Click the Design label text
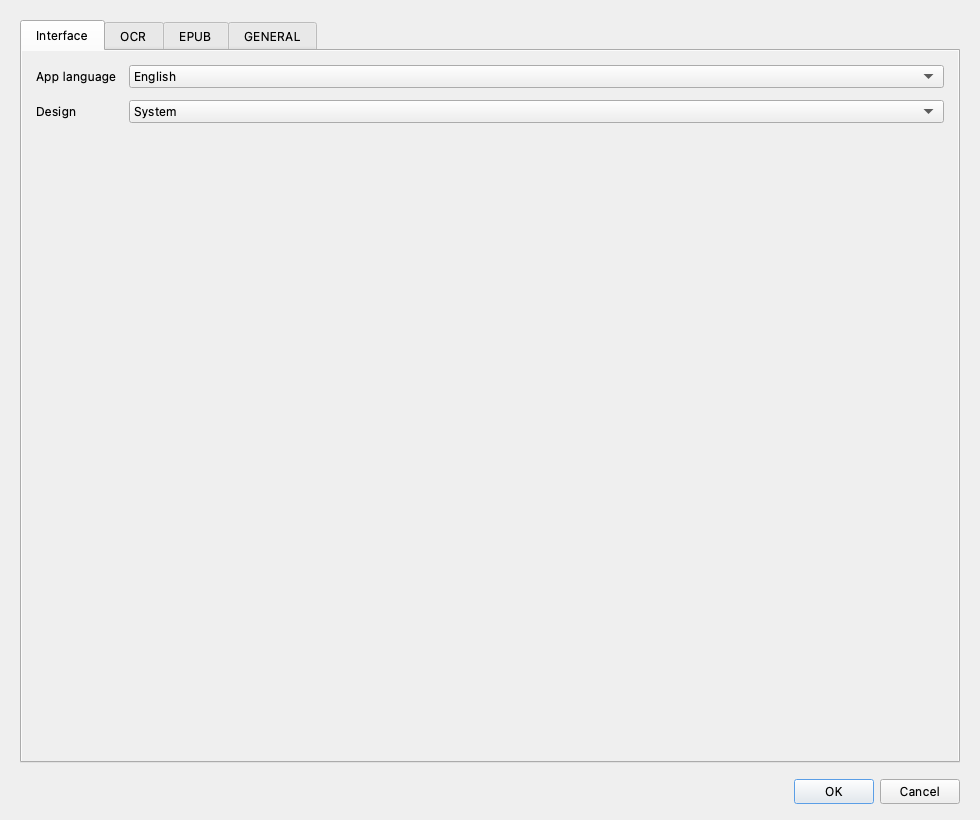This screenshot has width=980, height=820. pyautogui.click(x=56, y=112)
